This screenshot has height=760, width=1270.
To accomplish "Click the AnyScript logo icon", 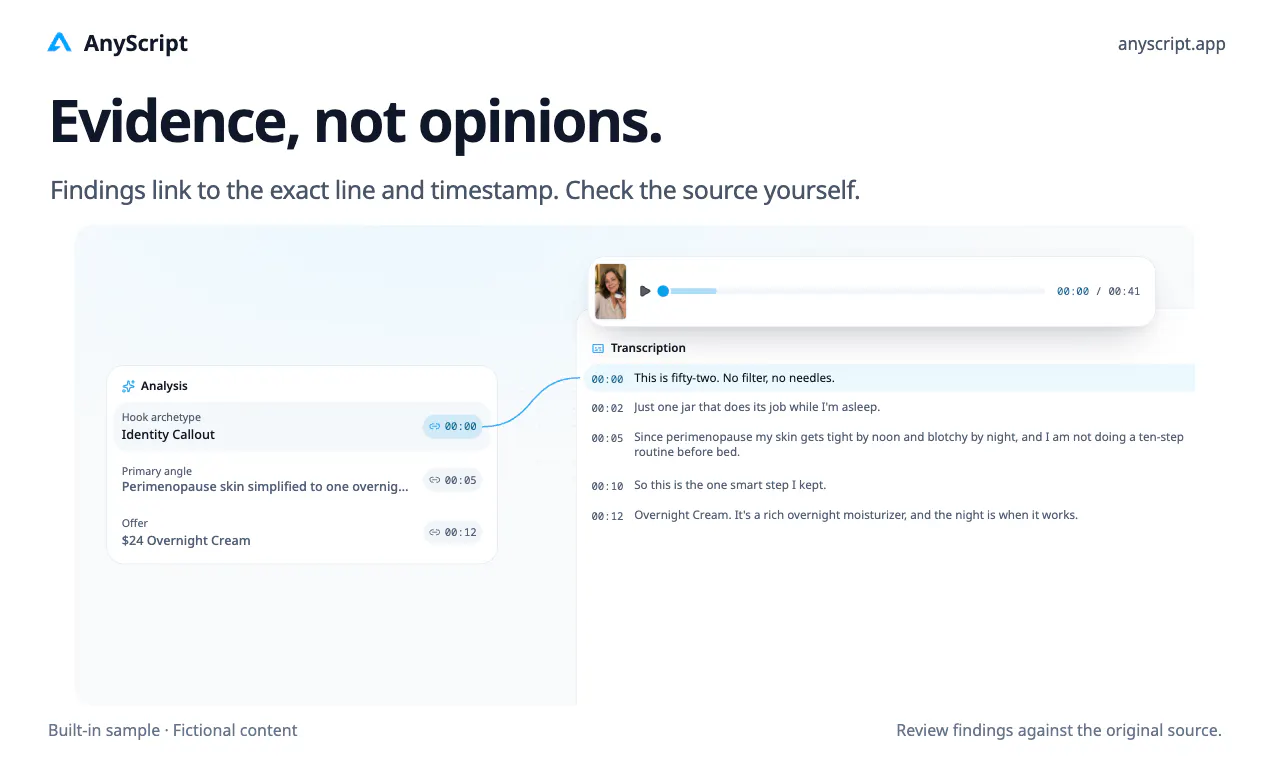I will (60, 43).
